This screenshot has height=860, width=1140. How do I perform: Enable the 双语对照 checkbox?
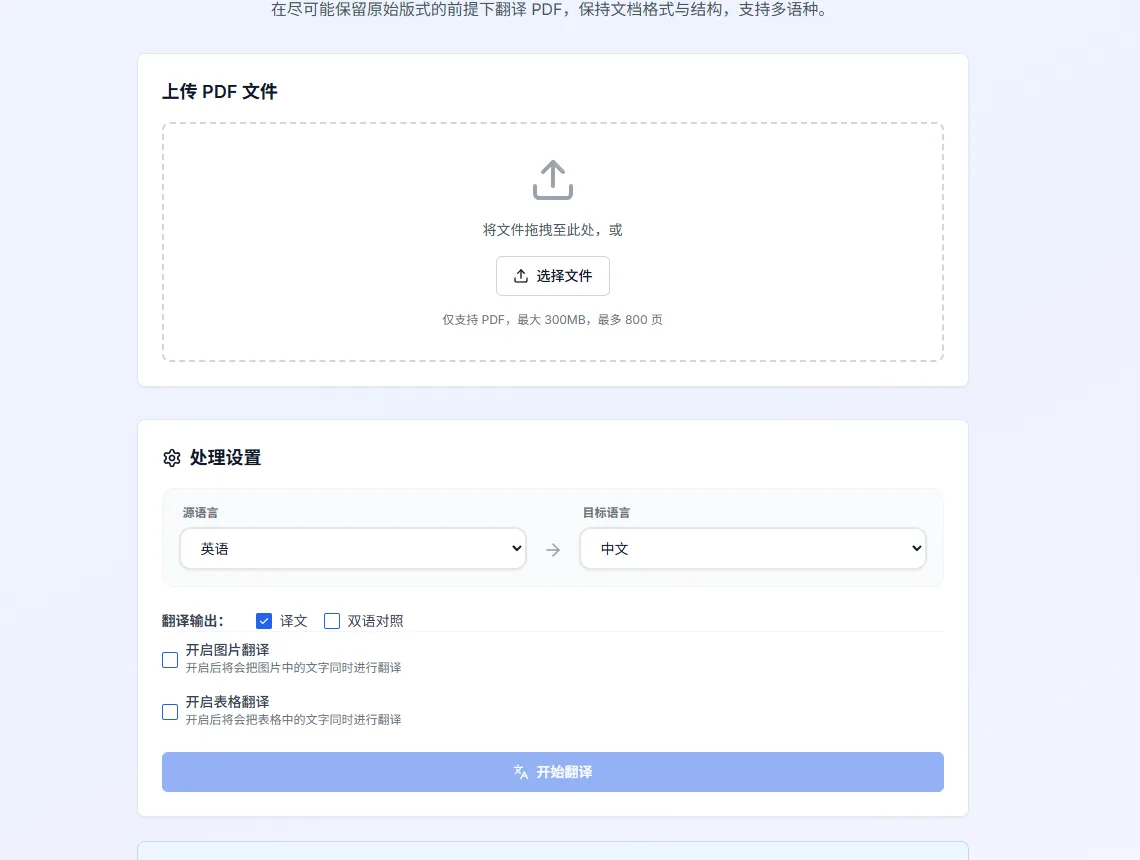(332, 621)
